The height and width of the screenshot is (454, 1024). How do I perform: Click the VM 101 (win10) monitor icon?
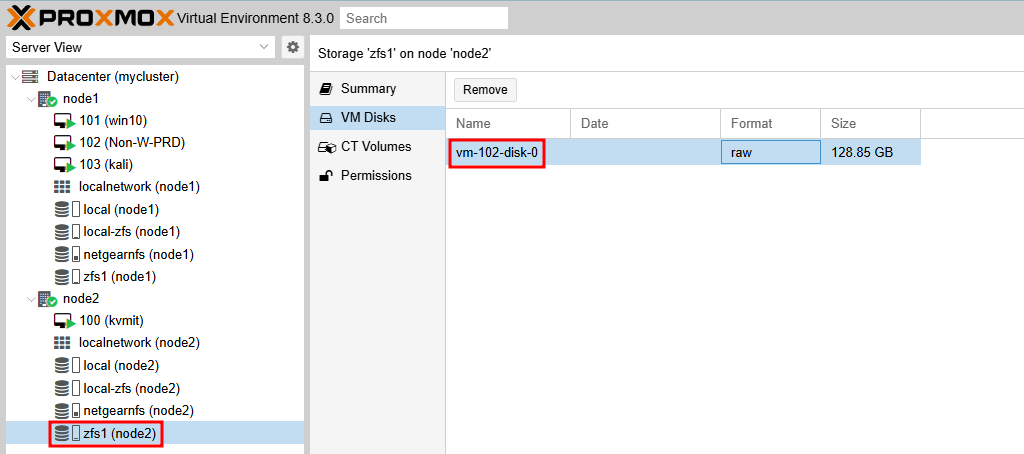tap(65, 122)
